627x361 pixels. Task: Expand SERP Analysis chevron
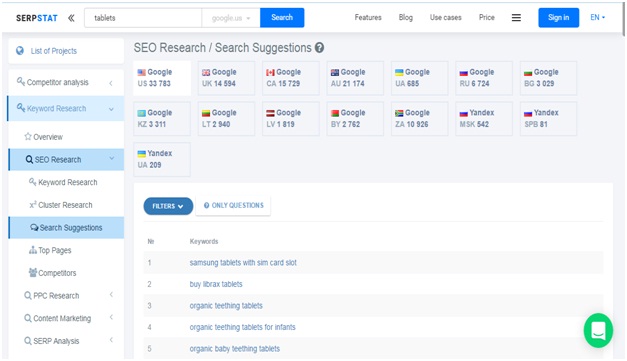[111, 340]
